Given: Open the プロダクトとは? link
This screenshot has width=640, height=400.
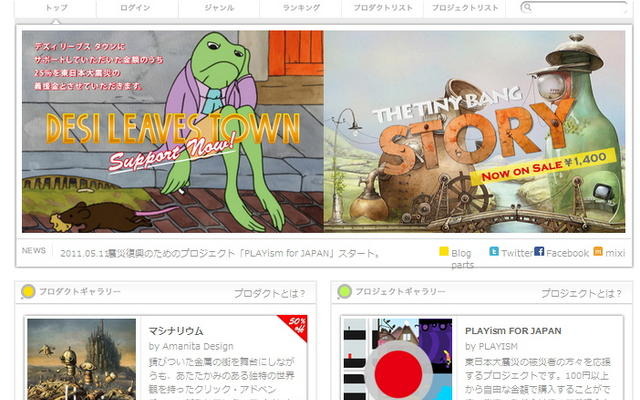Looking at the screenshot, I should (269, 293).
